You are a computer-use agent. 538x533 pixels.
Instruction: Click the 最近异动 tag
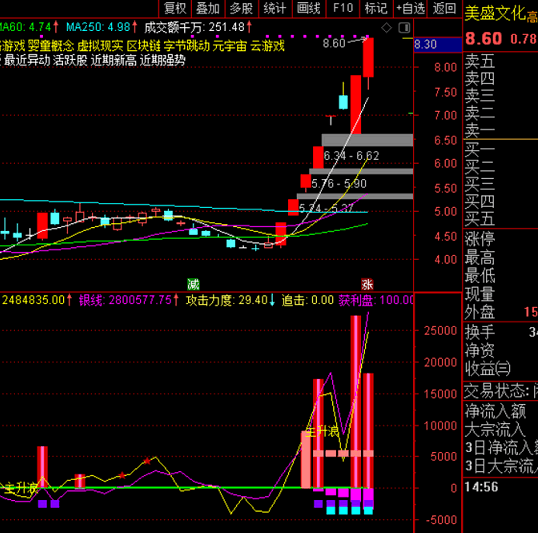click(x=27, y=60)
